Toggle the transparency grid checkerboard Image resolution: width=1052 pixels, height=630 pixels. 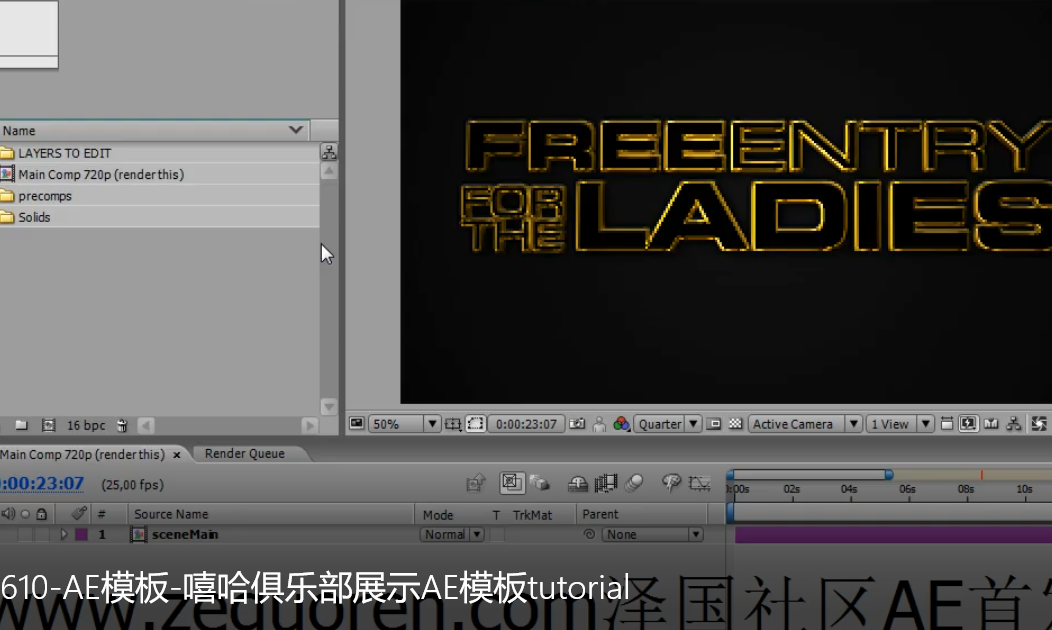(x=735, y=424)
